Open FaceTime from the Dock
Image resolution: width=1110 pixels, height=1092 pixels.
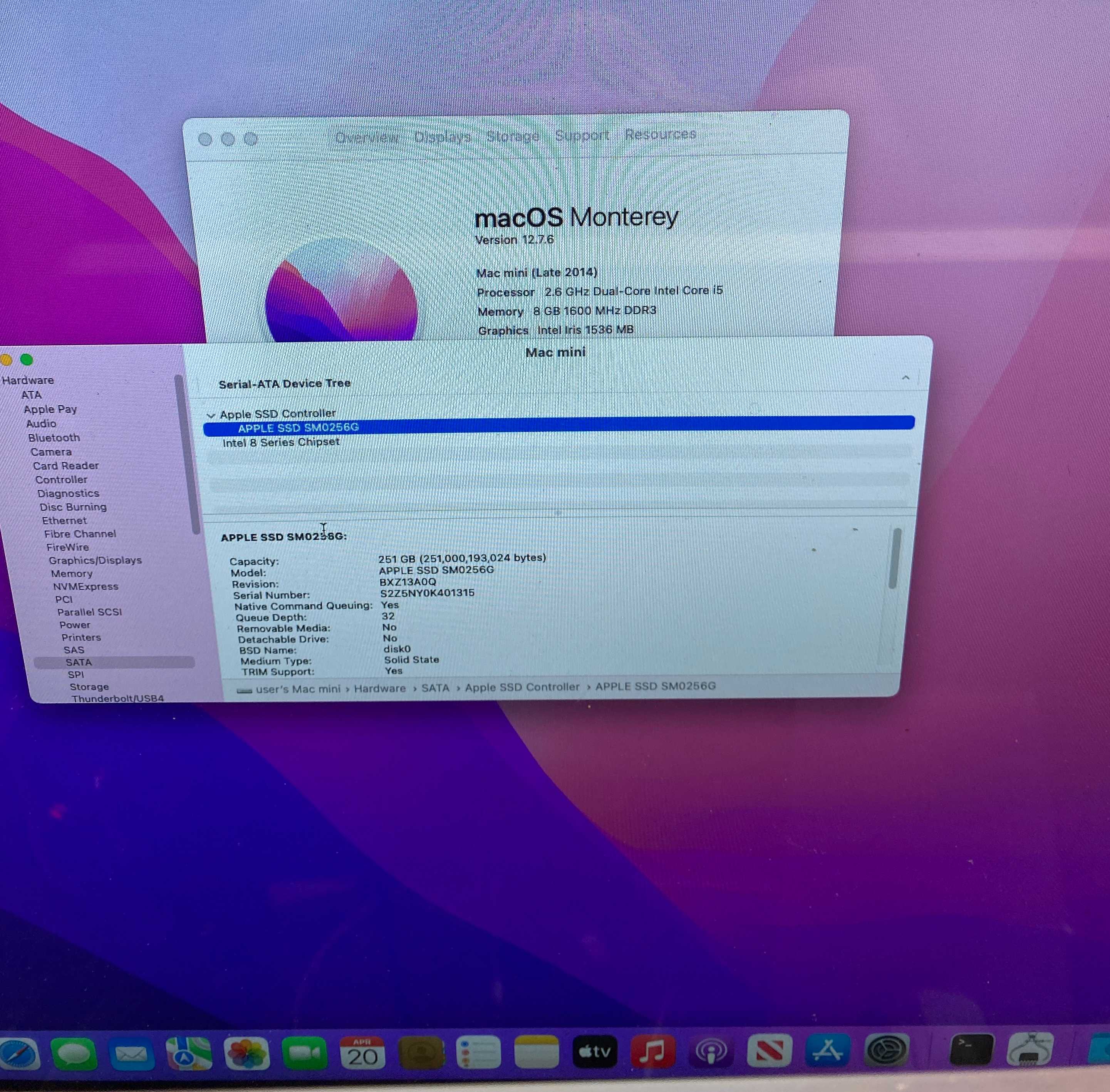point(304,1053)
